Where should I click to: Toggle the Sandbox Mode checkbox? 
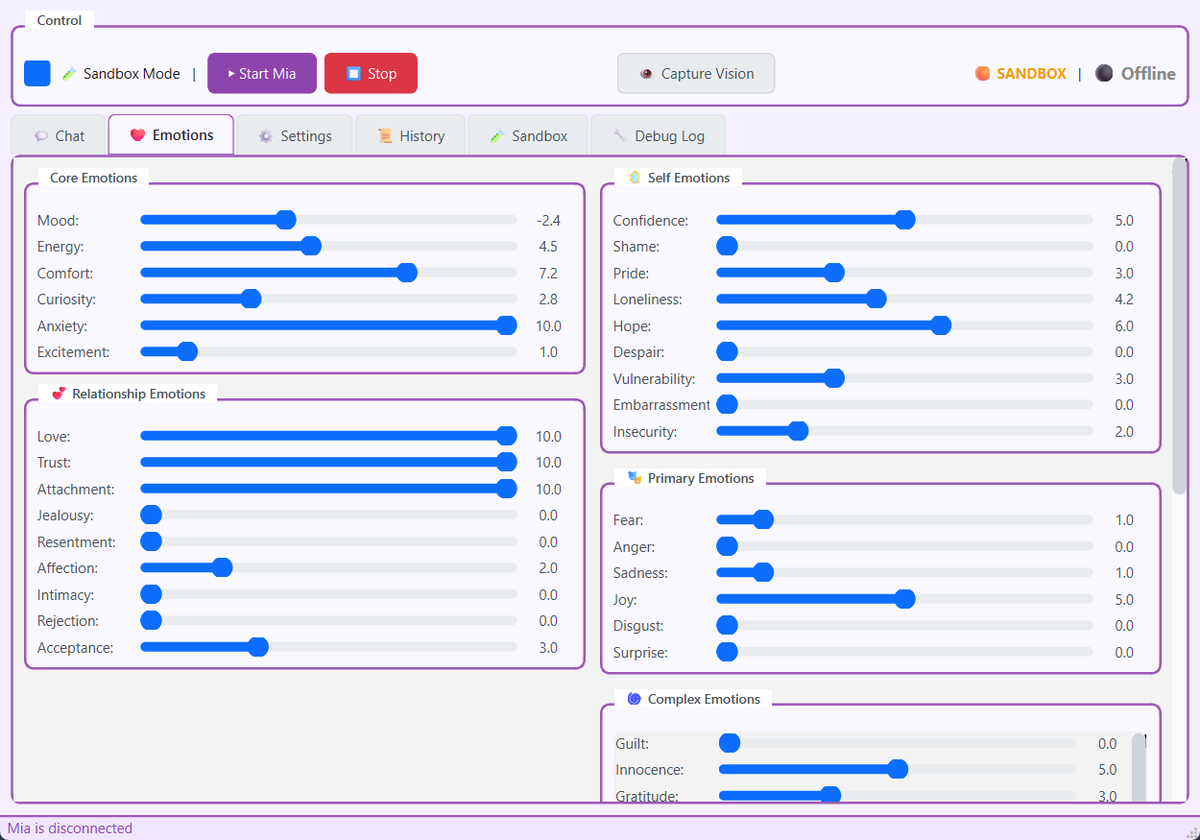click(37, 73)
